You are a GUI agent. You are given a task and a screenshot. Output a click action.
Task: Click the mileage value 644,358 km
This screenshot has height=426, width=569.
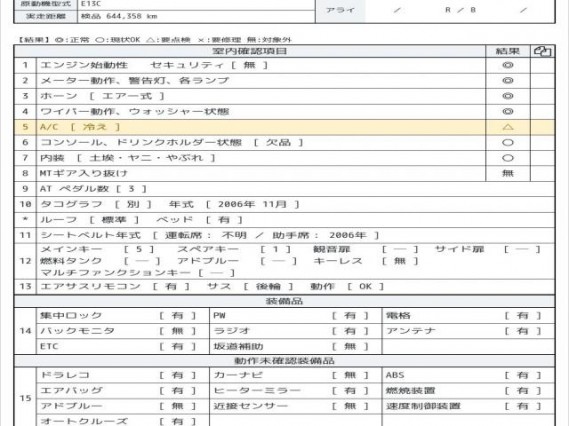(119, 16)
